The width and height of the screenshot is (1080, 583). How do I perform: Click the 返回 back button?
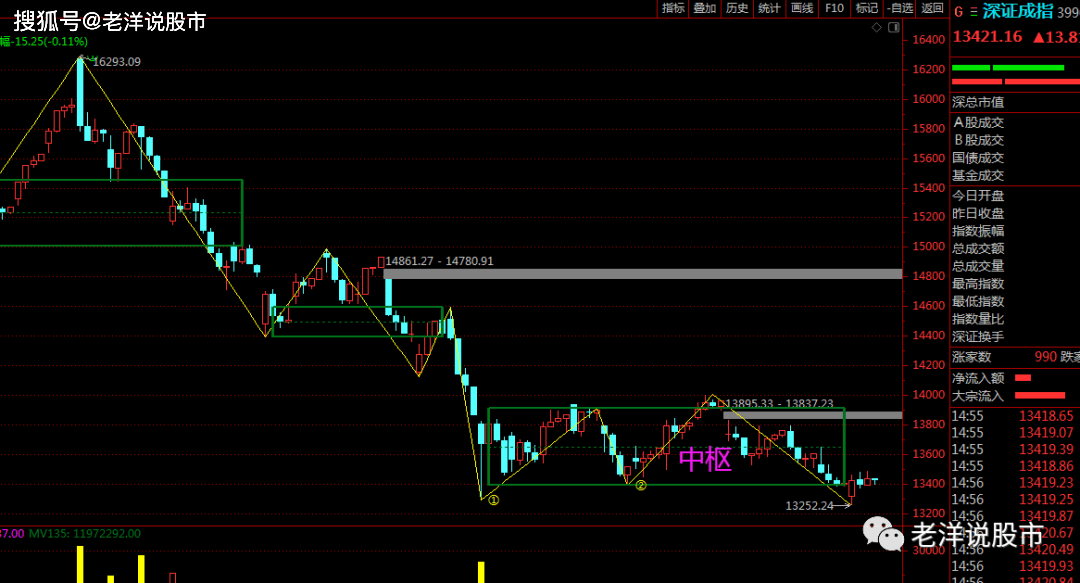pos(932,8)
